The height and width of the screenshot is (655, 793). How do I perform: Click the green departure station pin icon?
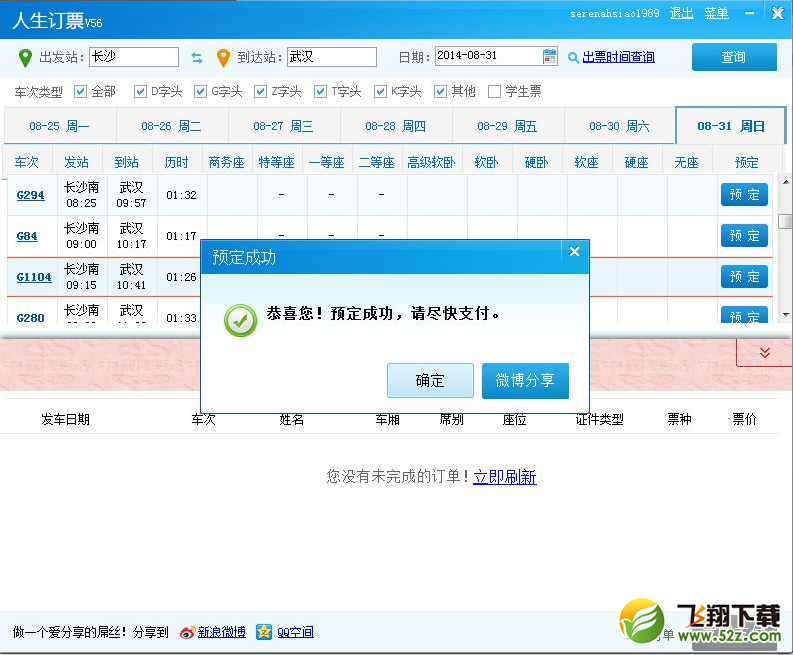pos(25,58)
